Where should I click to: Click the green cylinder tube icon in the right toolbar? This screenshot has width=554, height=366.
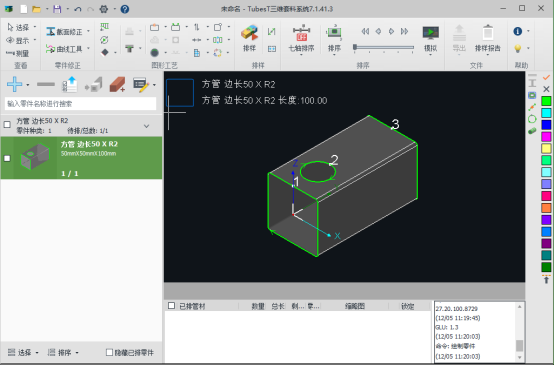(x=532, y=131)
